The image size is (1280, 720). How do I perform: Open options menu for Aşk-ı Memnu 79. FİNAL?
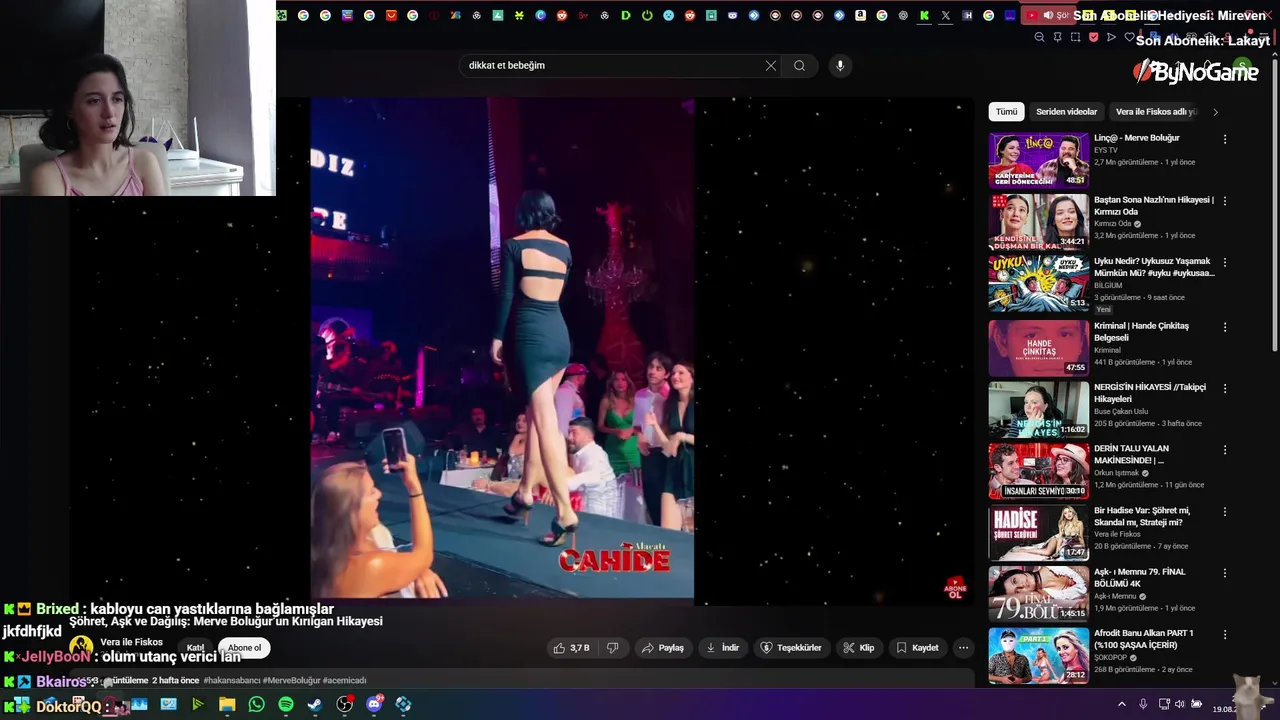[x=1225, y=573]
